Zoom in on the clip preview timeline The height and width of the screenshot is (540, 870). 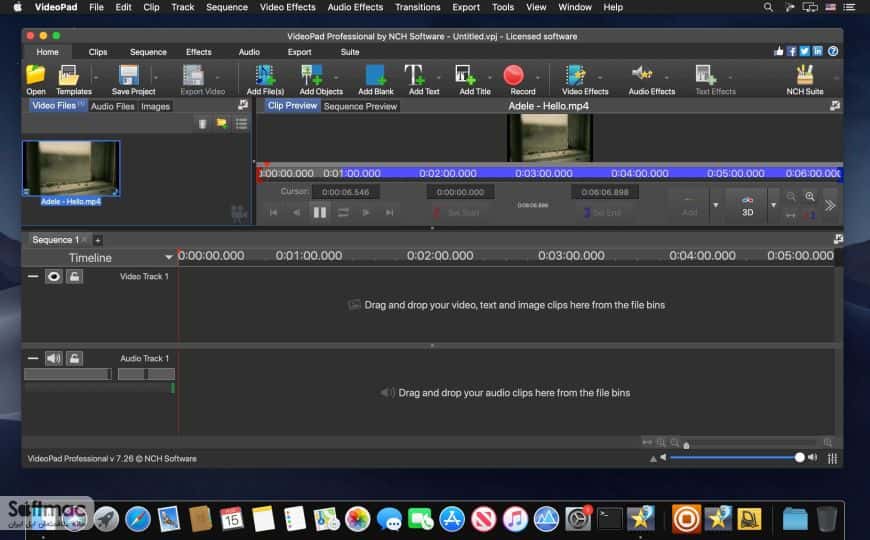coord(810,196)
